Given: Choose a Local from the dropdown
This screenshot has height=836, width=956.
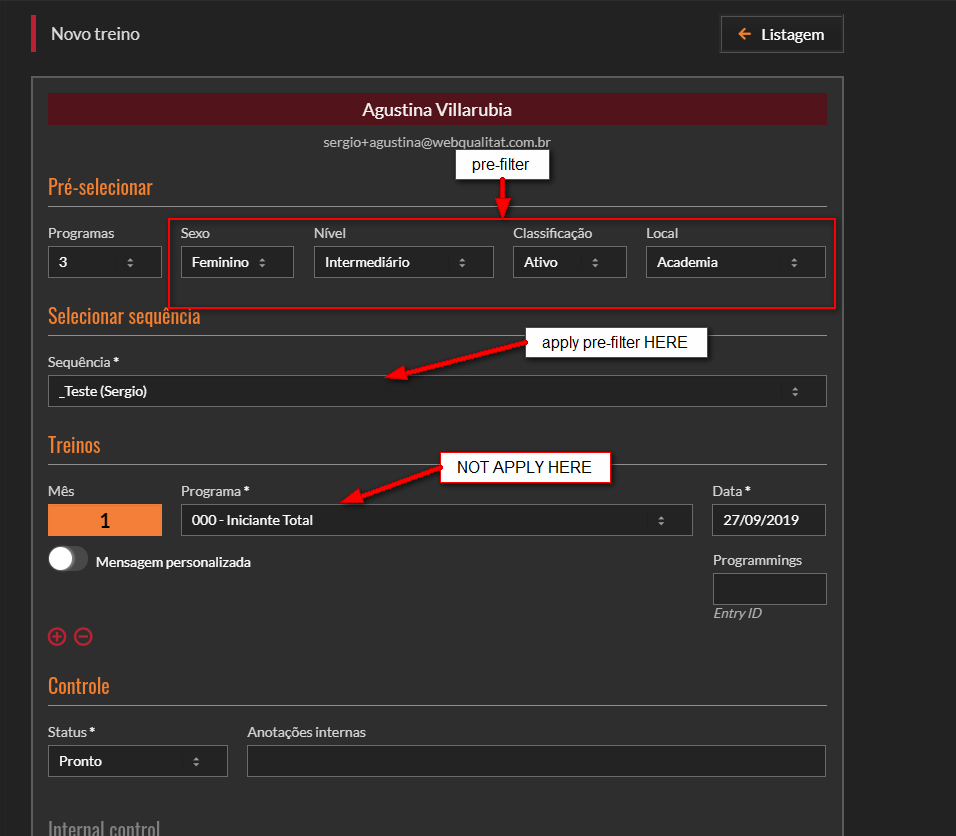Looking at the screenshot, I should coord(735,262).
